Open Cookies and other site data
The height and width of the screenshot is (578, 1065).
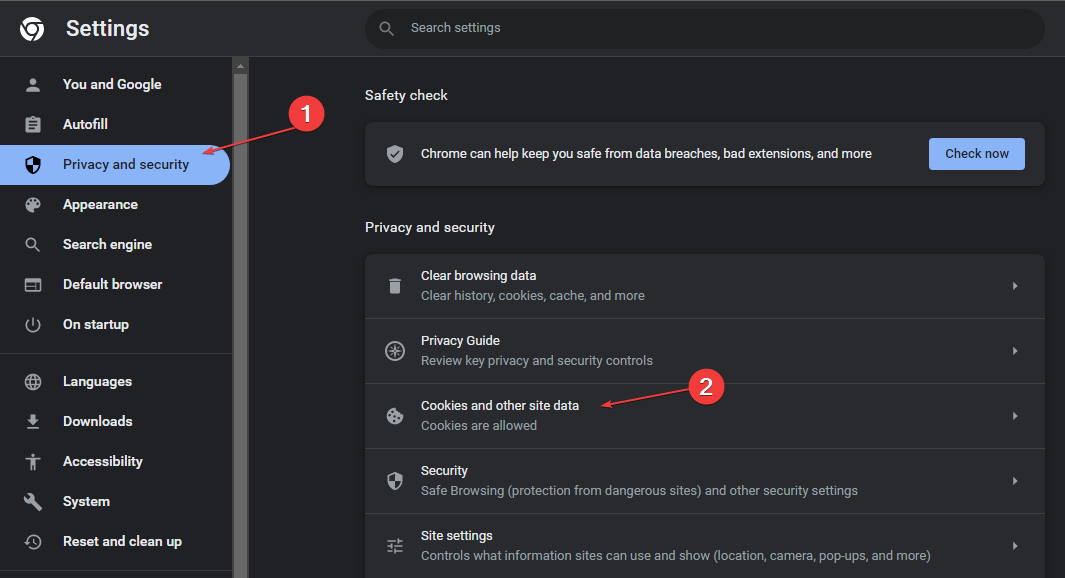point(500,406)
